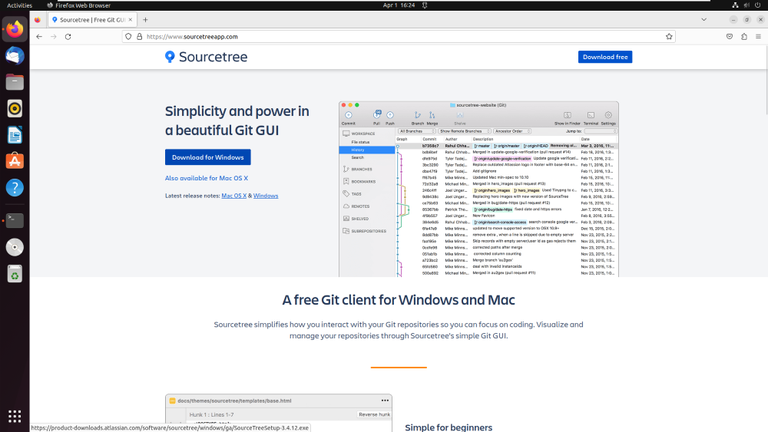Open the Firefox application menu
Screen dimensions: 768x432
pos(758,37)
